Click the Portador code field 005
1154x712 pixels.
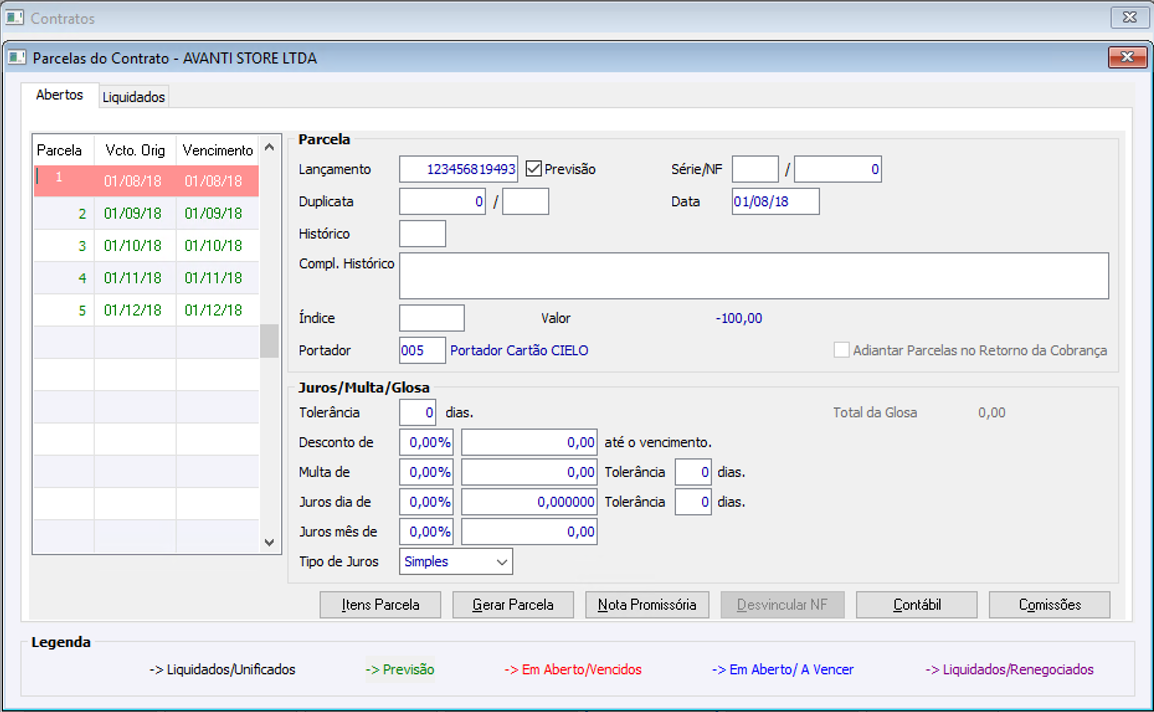(x=421, y=350)
